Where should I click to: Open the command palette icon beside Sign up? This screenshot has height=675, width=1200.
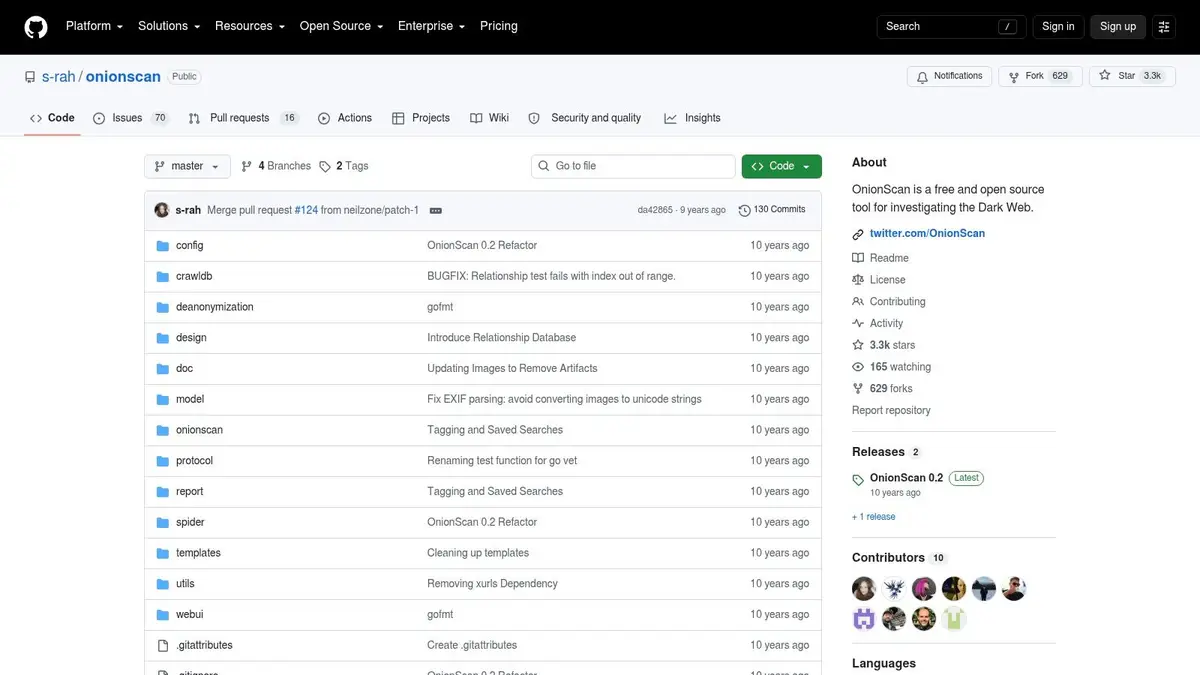pyautogui.click(x=1163, y=27)
